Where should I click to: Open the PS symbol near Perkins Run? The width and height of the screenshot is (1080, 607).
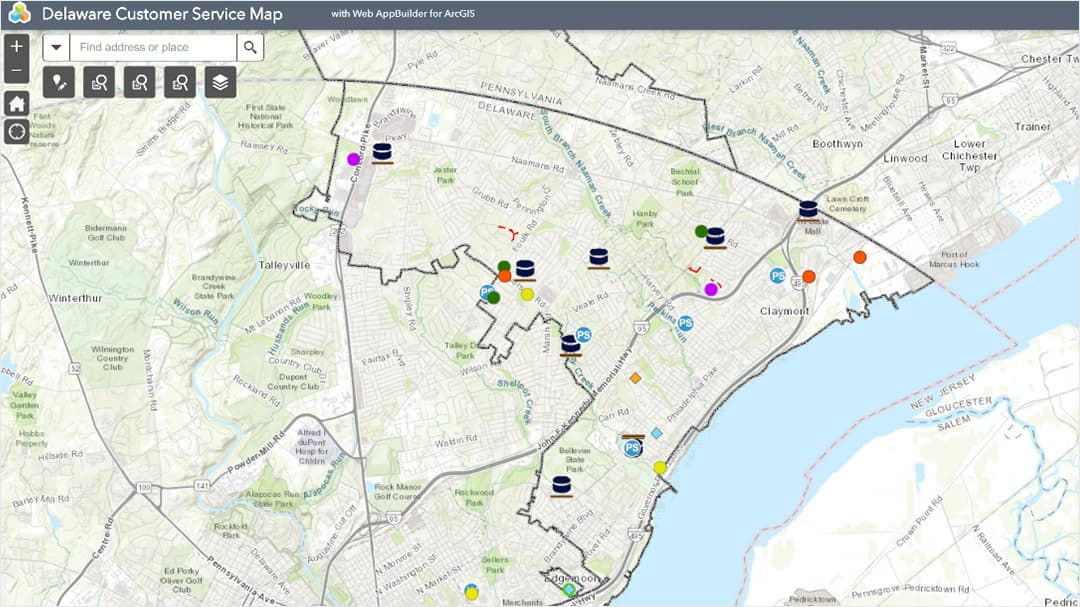click(x=686, y=322)
